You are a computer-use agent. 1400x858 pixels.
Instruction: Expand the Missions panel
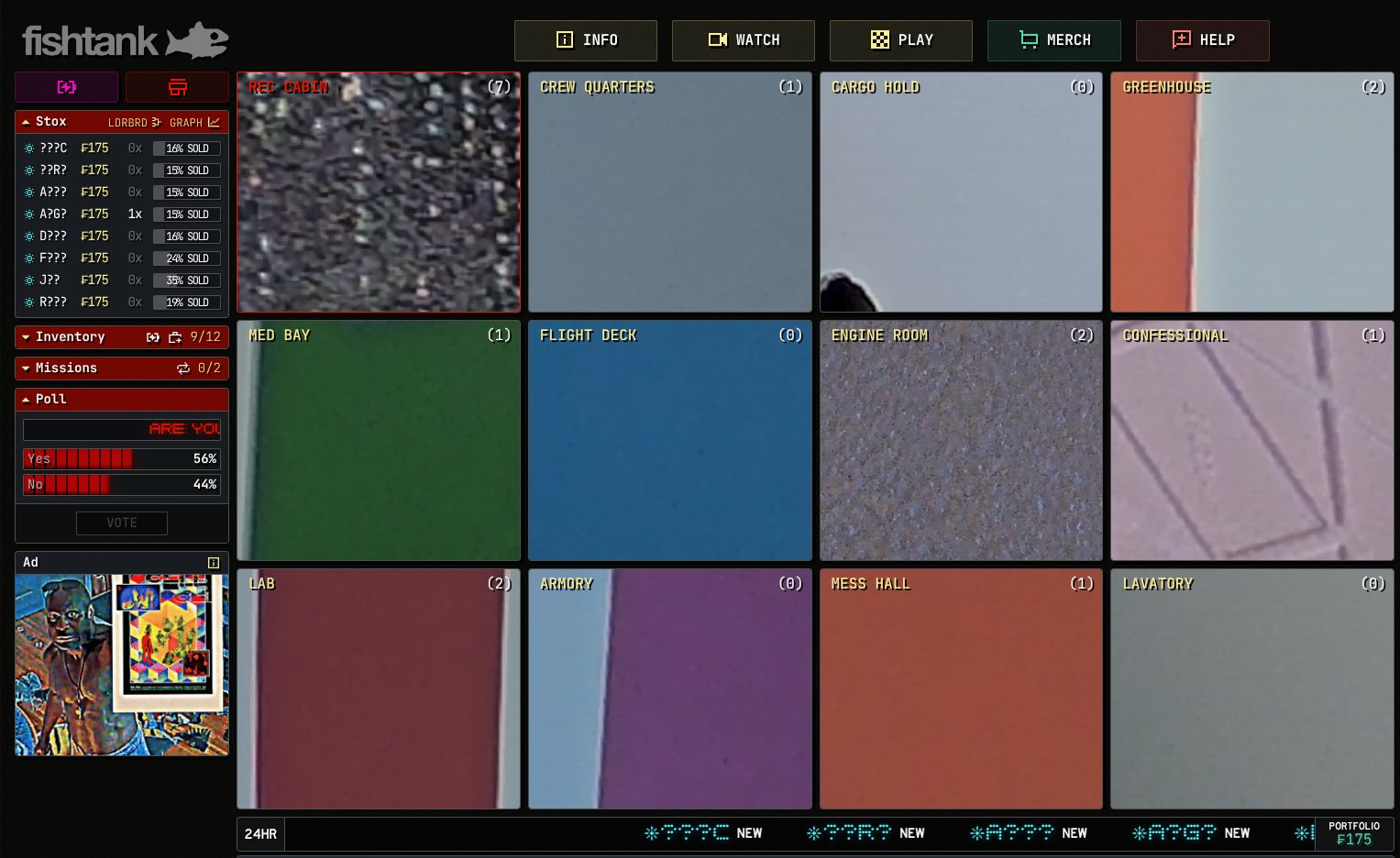pos(26,368)
